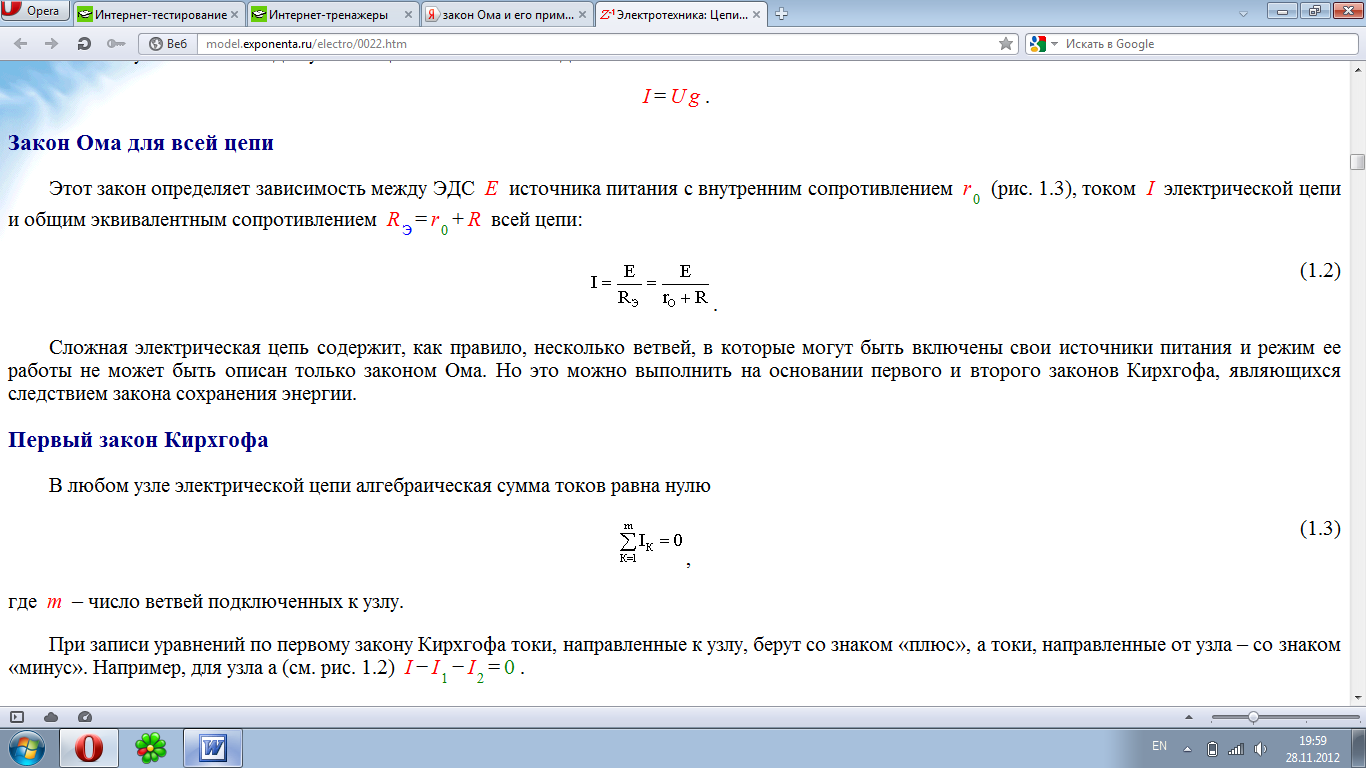
Task: Open the Windows Start menu
Action: pos(26,748)
